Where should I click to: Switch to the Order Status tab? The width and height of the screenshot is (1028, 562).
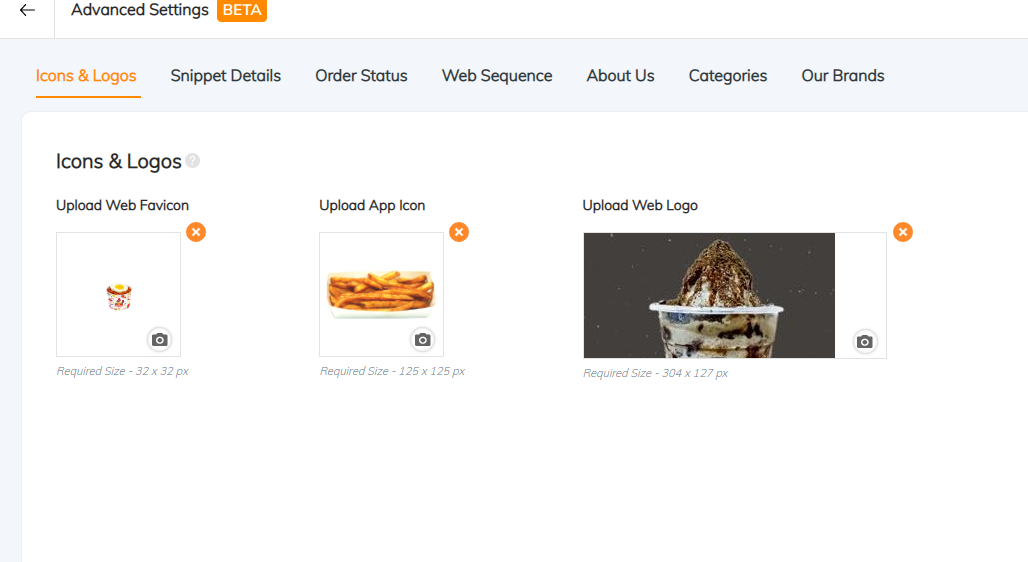click(361, 76)
